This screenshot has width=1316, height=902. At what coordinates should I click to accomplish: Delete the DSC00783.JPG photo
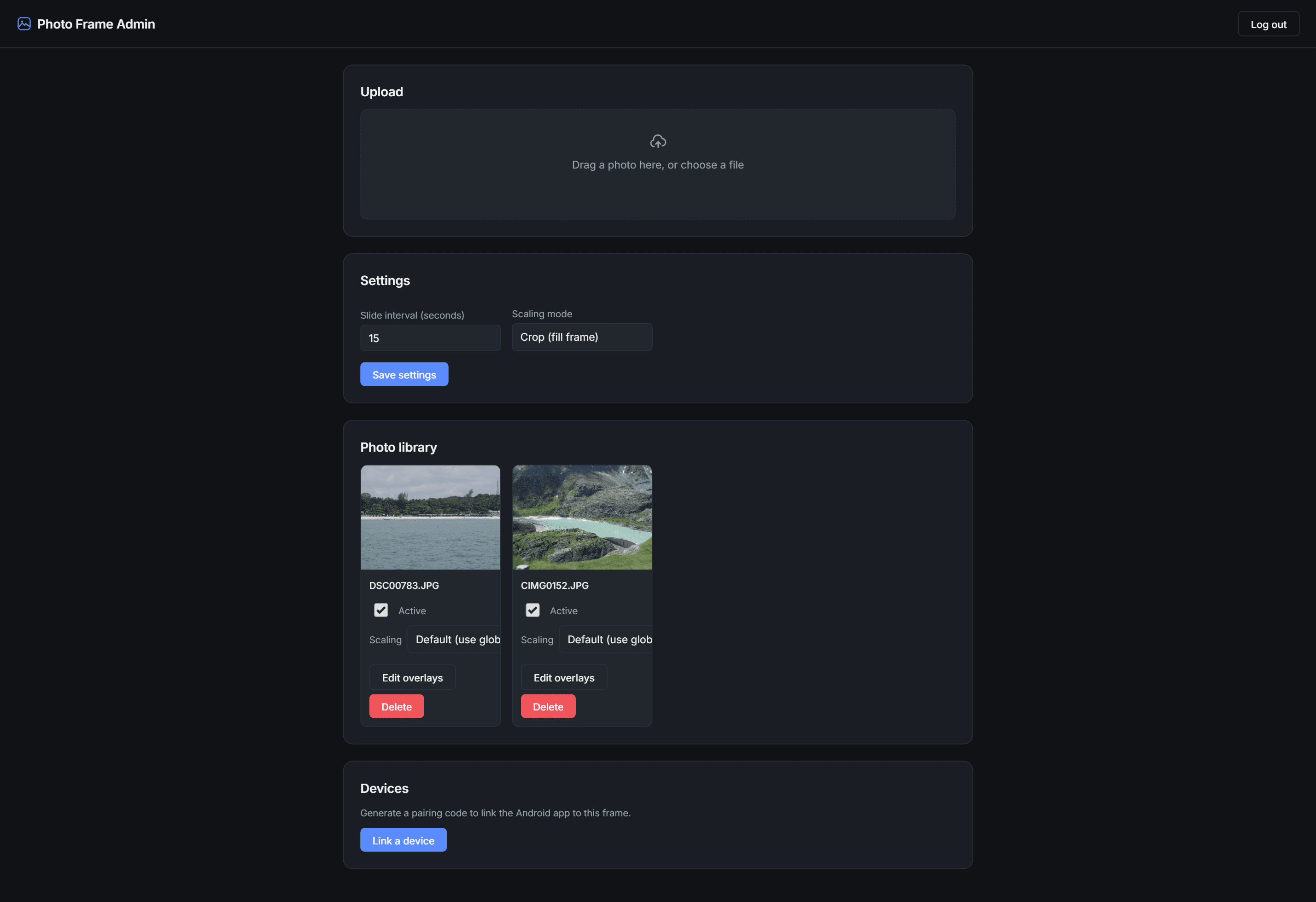[397, 706]
